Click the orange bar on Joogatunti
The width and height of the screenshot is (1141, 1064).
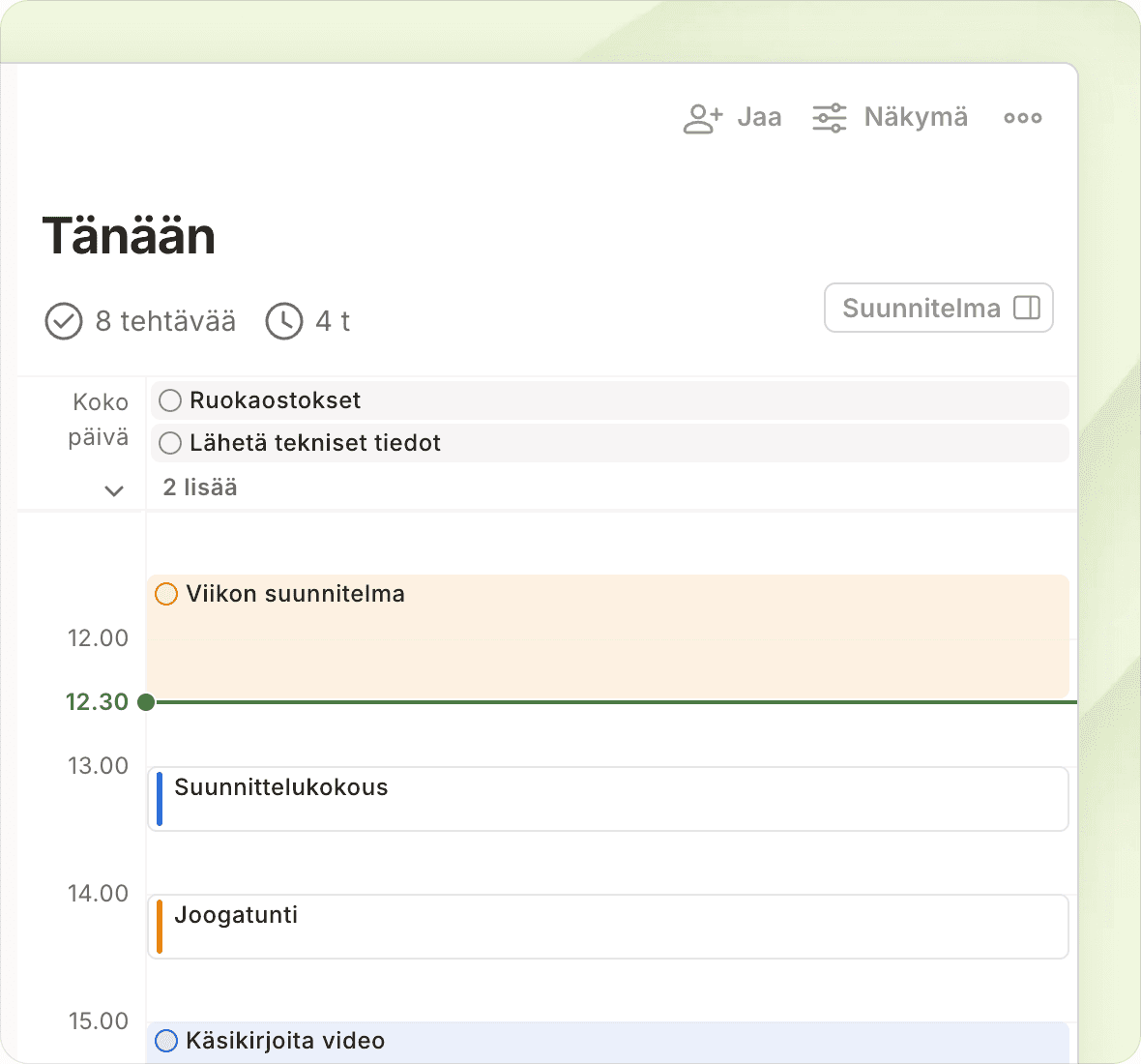click(160, 927)
